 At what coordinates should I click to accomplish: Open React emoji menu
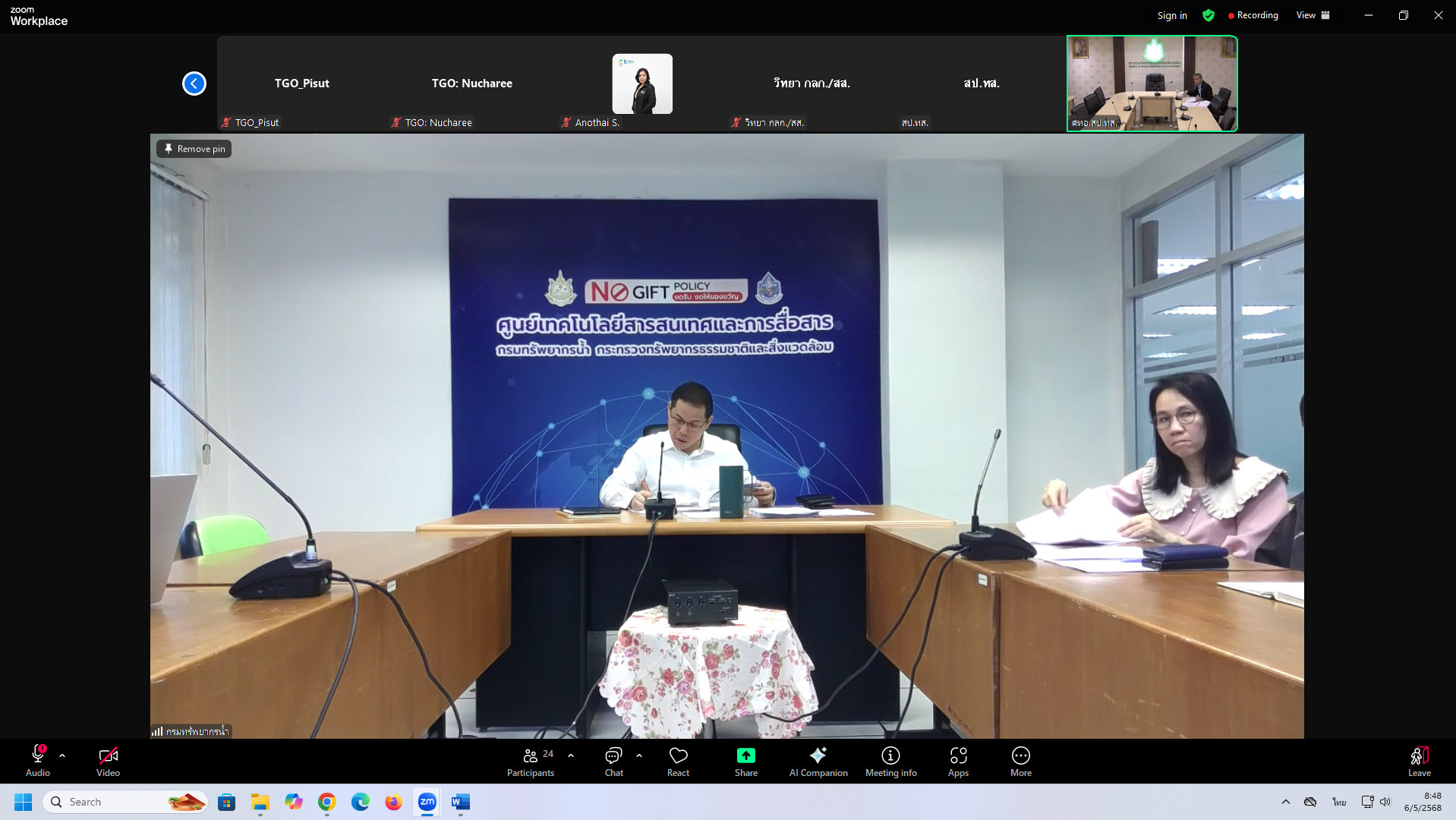coord(679,761)
